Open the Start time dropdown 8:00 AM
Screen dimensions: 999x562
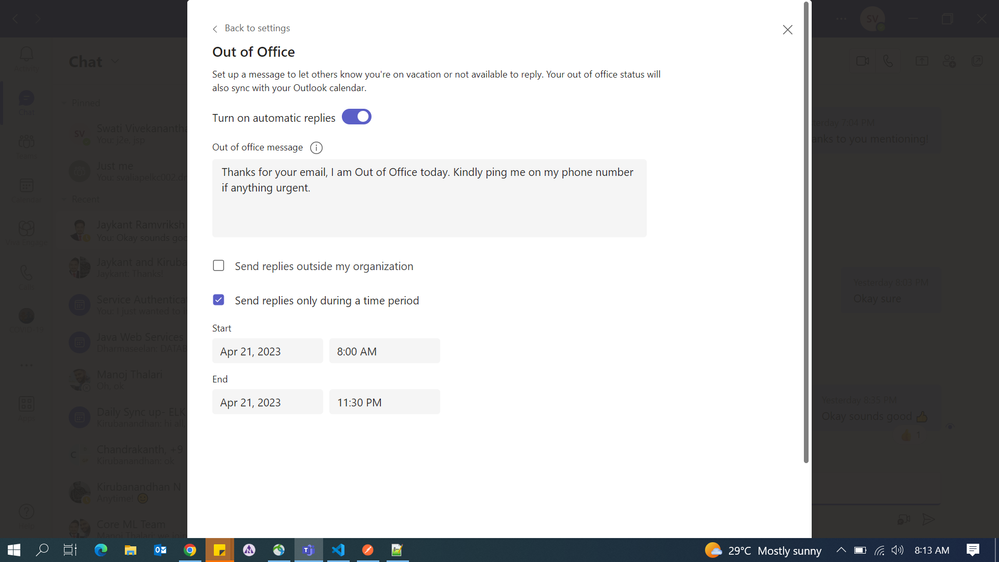coord(384,351)
